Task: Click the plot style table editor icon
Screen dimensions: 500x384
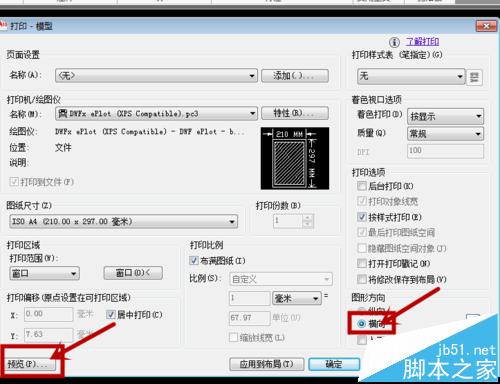Action: tap(474, 77)
